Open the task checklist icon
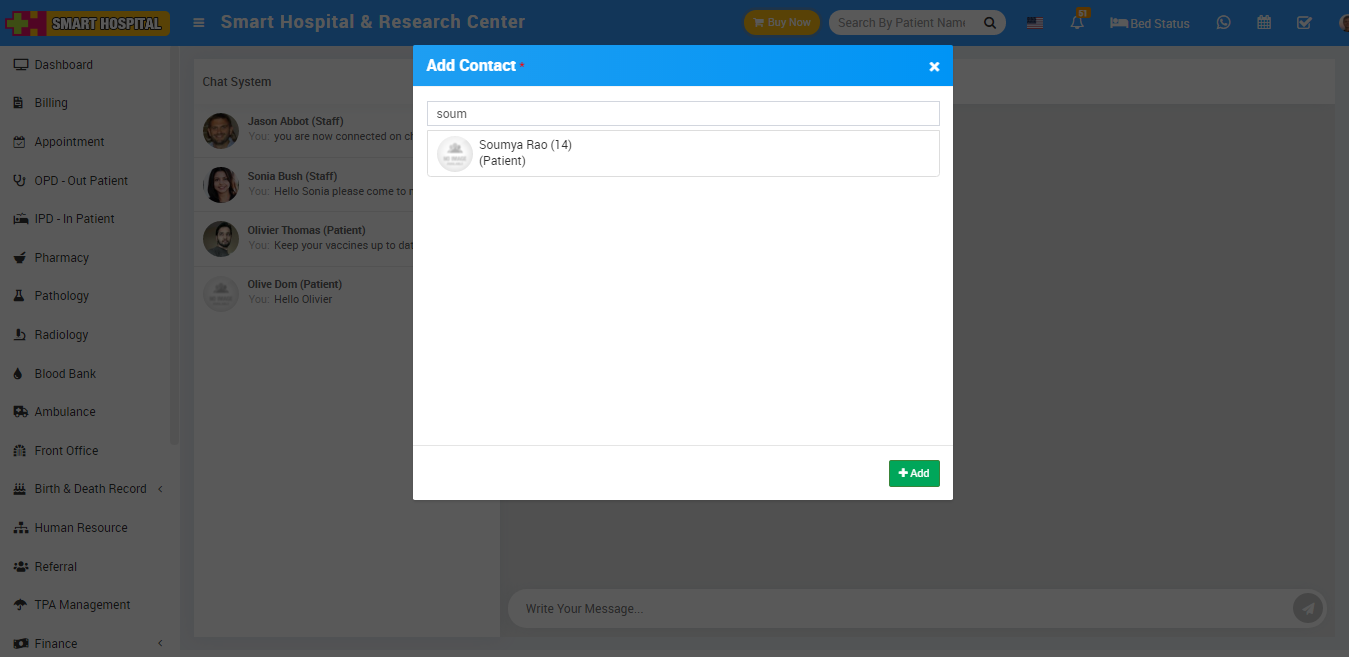Viewport: 1349px width, 657px height. (1304, 22)
